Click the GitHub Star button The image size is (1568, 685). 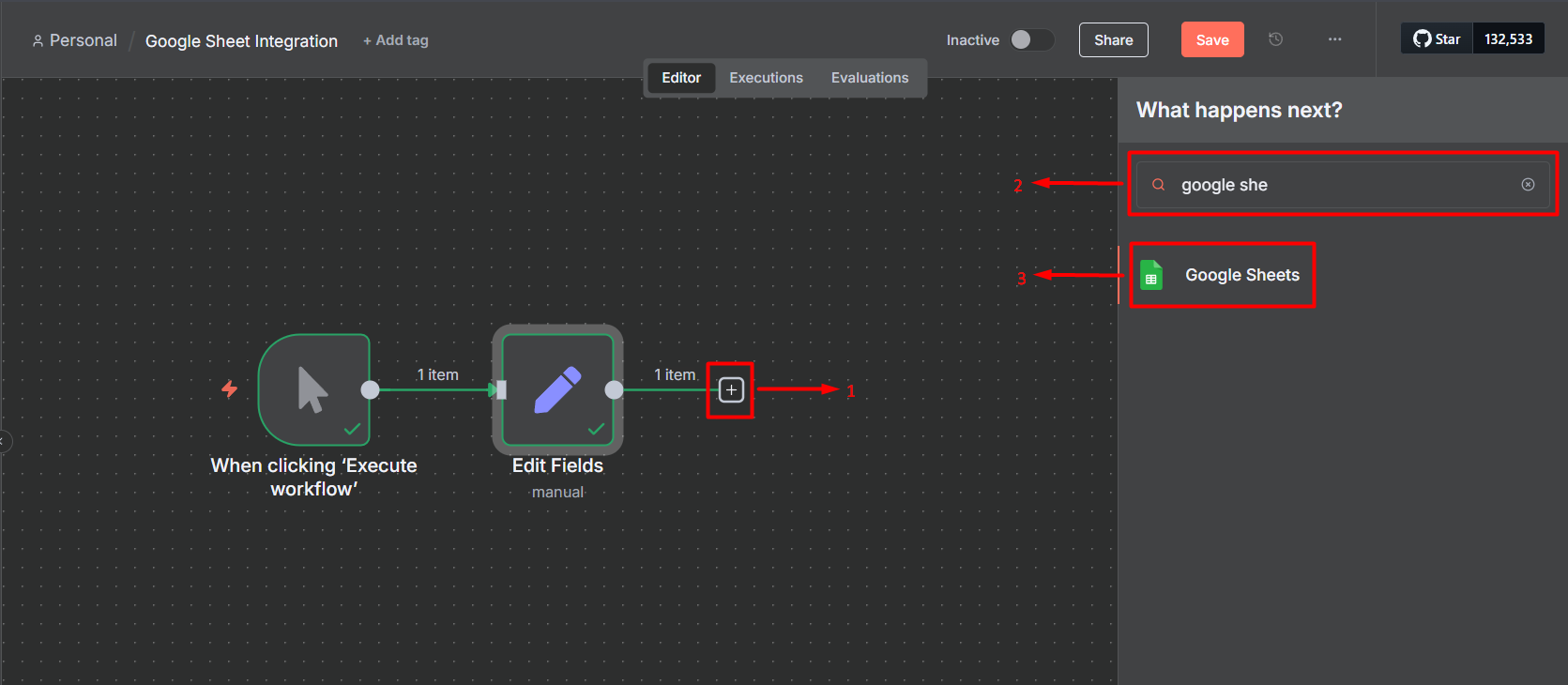click(1437, 38)
